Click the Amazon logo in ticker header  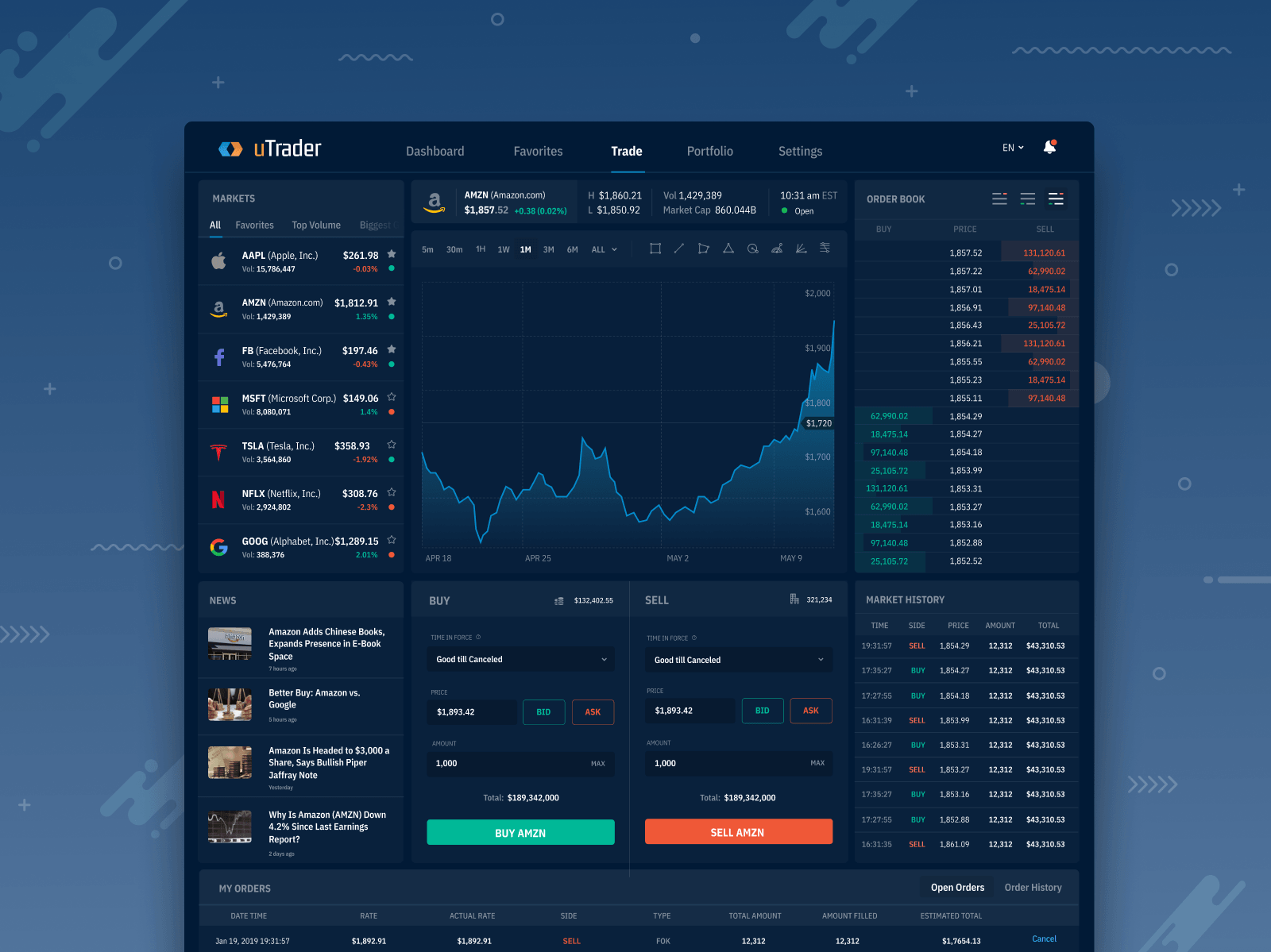coord(435,202)
